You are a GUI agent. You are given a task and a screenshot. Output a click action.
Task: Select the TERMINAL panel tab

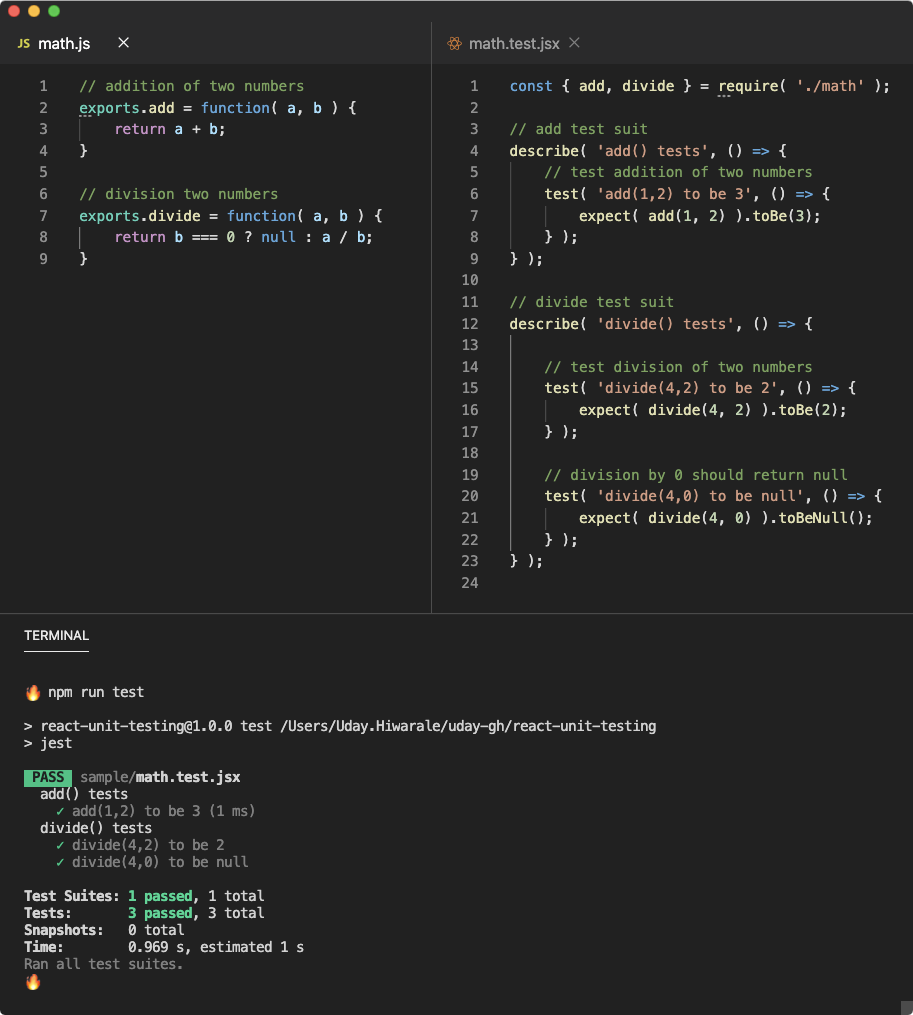[56, 635]
